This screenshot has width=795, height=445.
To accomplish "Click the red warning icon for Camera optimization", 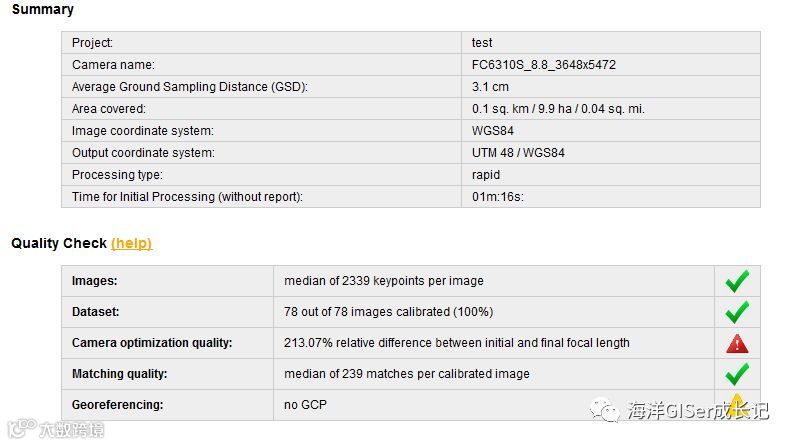I will click(x=737, y=343).
